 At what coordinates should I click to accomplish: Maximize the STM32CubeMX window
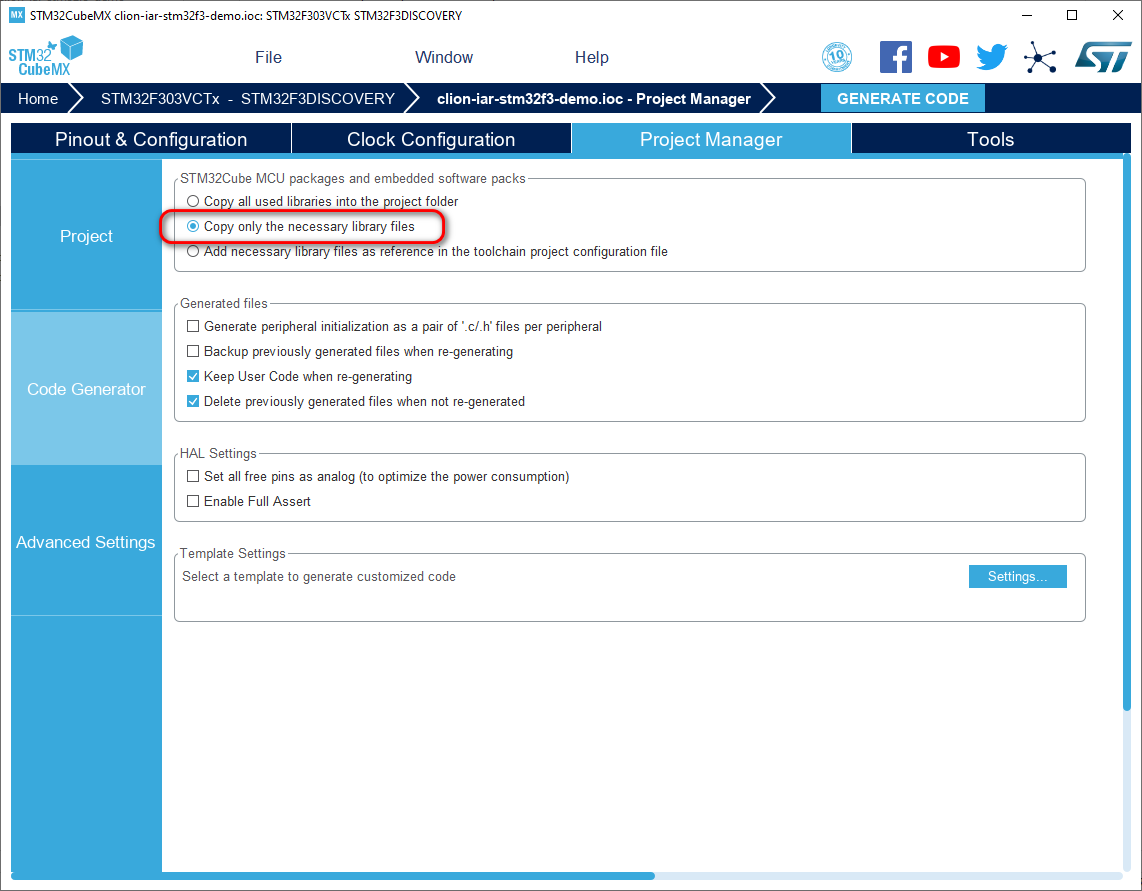[1072, 15]
